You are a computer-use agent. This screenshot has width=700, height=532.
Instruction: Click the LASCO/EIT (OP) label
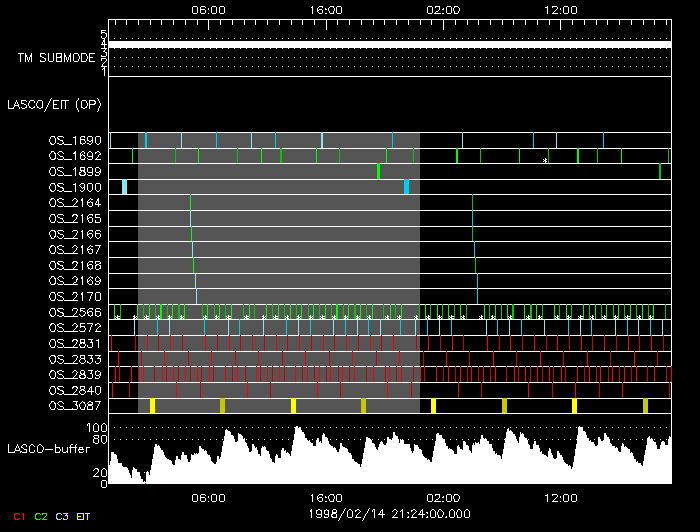point(56,104)
